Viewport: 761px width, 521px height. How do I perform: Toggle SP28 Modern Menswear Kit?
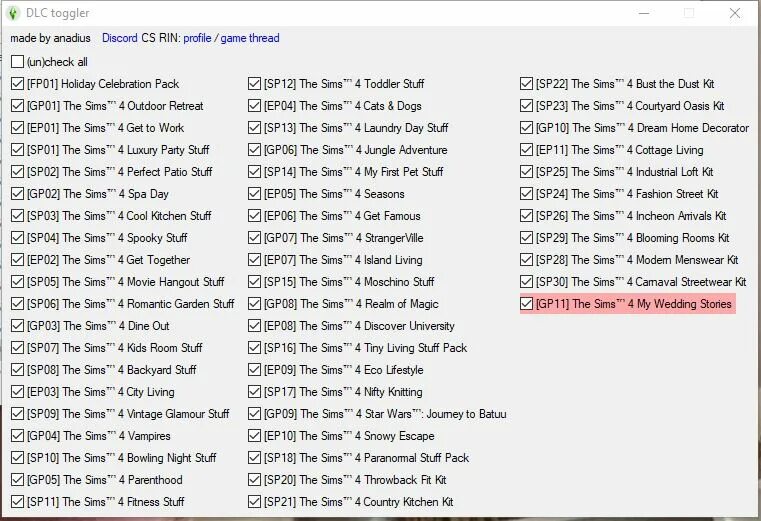coord(527,260)
